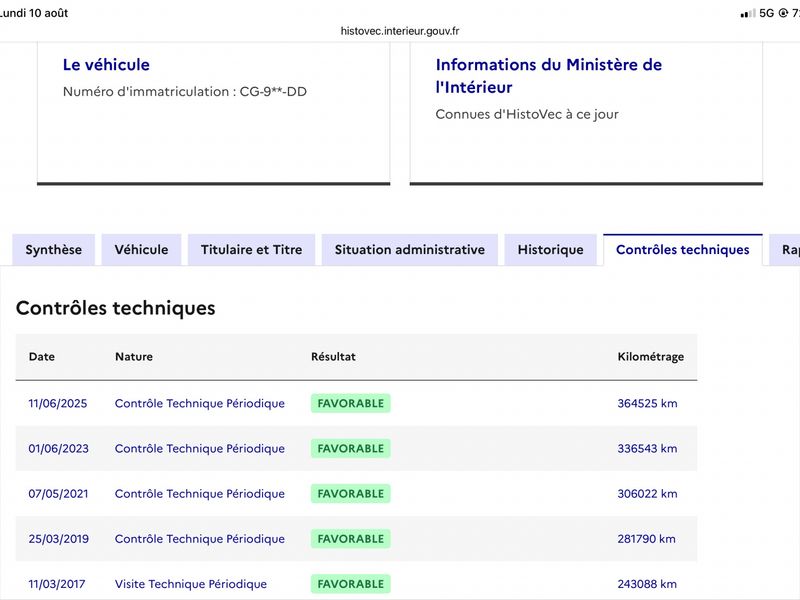
Task: Tap the 5G network indicator
Action: 766,13
